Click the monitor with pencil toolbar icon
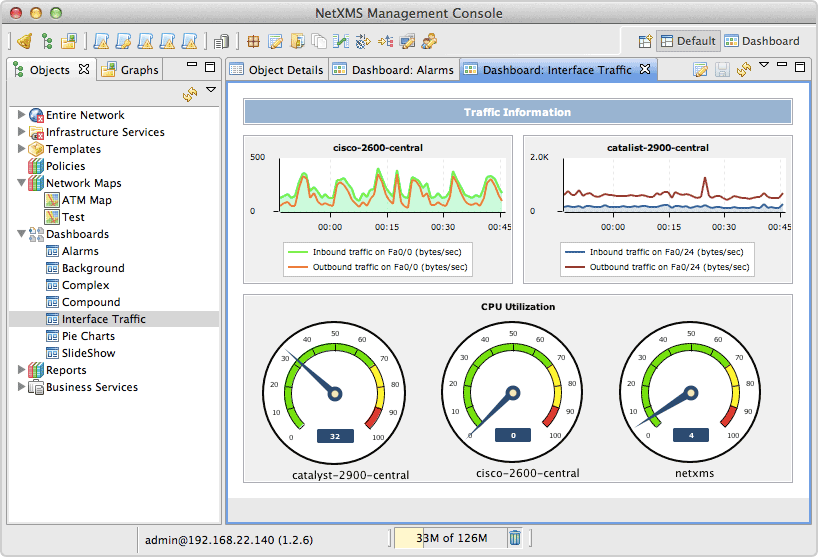The width and height of the screenshot is (818, 557). [x=407, y=41]
